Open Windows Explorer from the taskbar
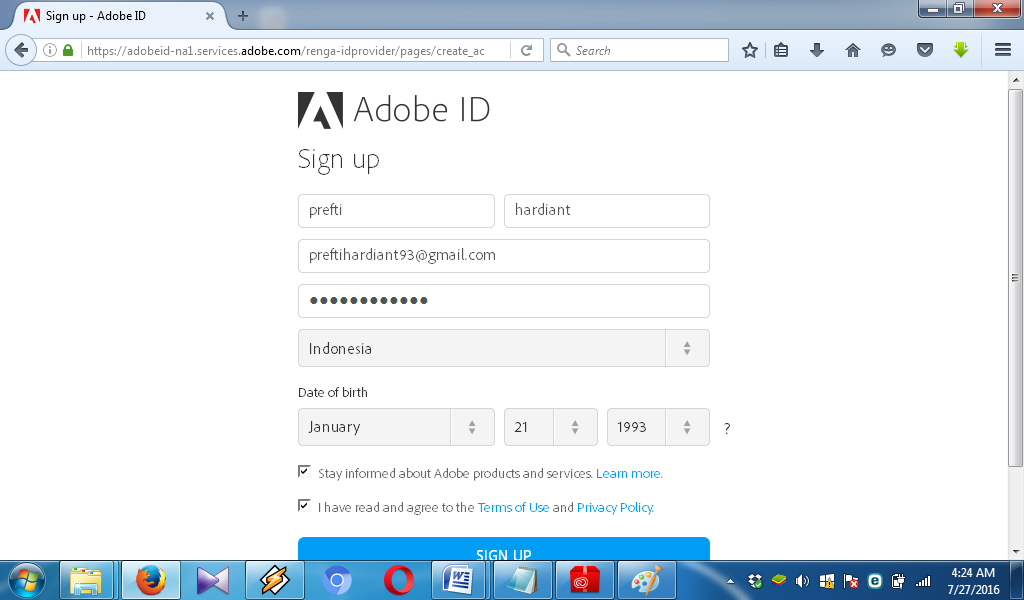Screen dimensions: 1024x600 coord(86,580)
